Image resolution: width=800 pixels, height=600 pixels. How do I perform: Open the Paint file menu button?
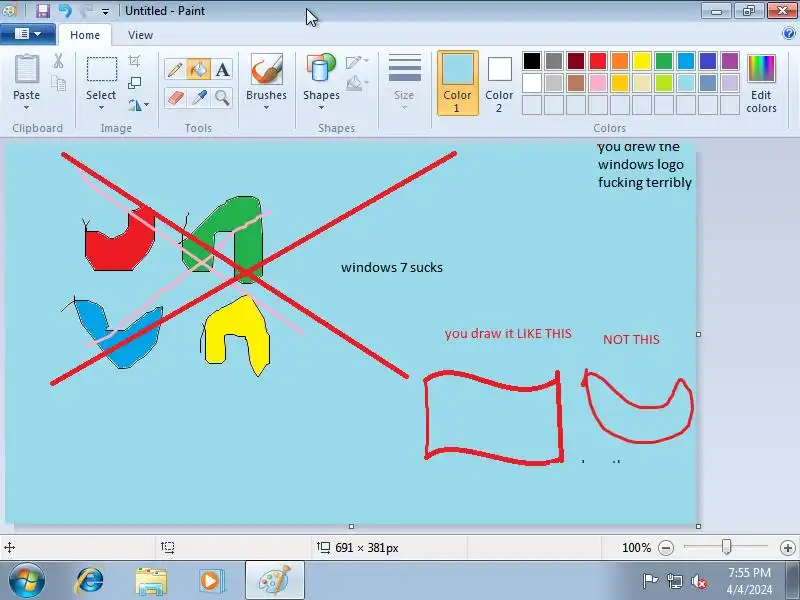(x=28, y=34)
